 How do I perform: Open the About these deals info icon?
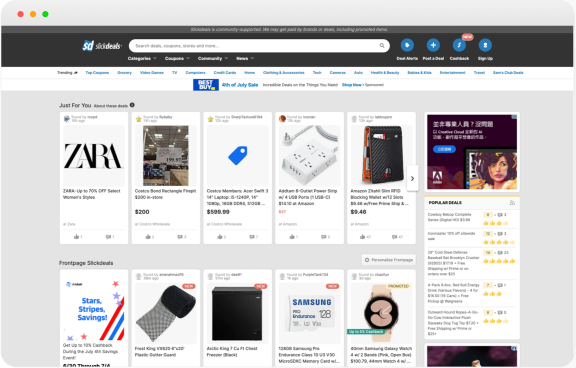coord(132,105)
